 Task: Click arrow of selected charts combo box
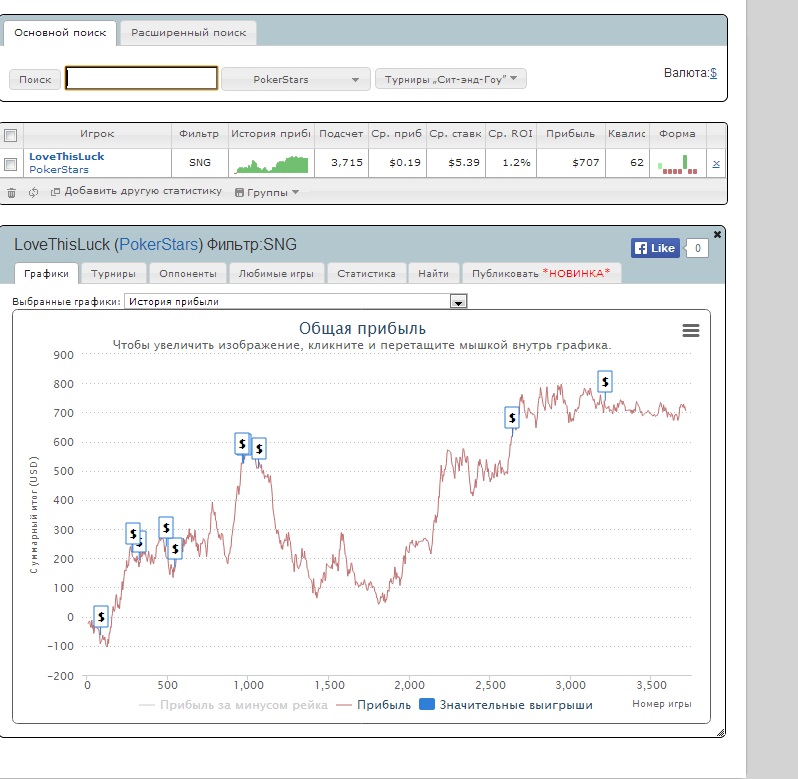(458, 302)
